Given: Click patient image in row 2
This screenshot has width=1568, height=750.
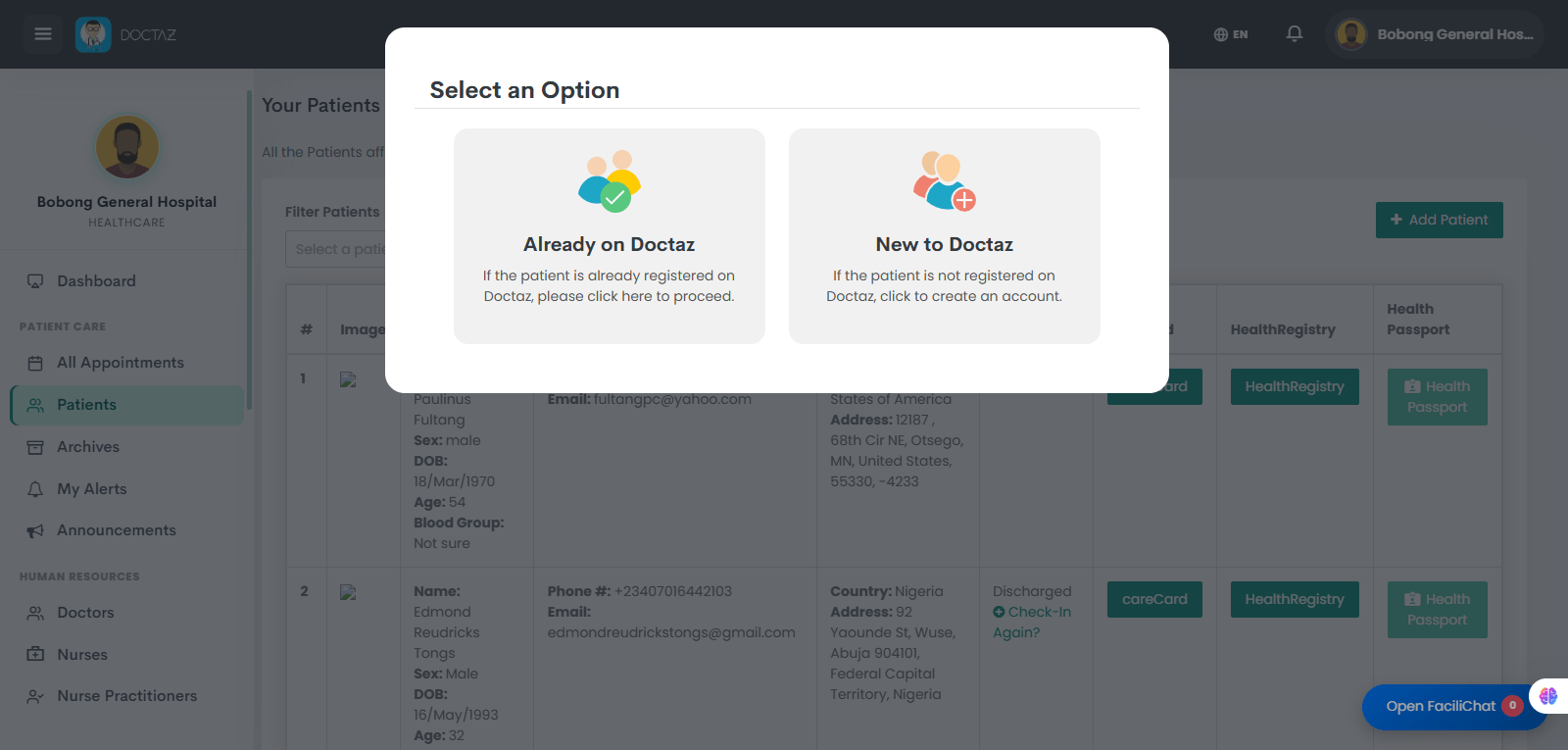Looking at the screenshot, I should tap(348, 592).
